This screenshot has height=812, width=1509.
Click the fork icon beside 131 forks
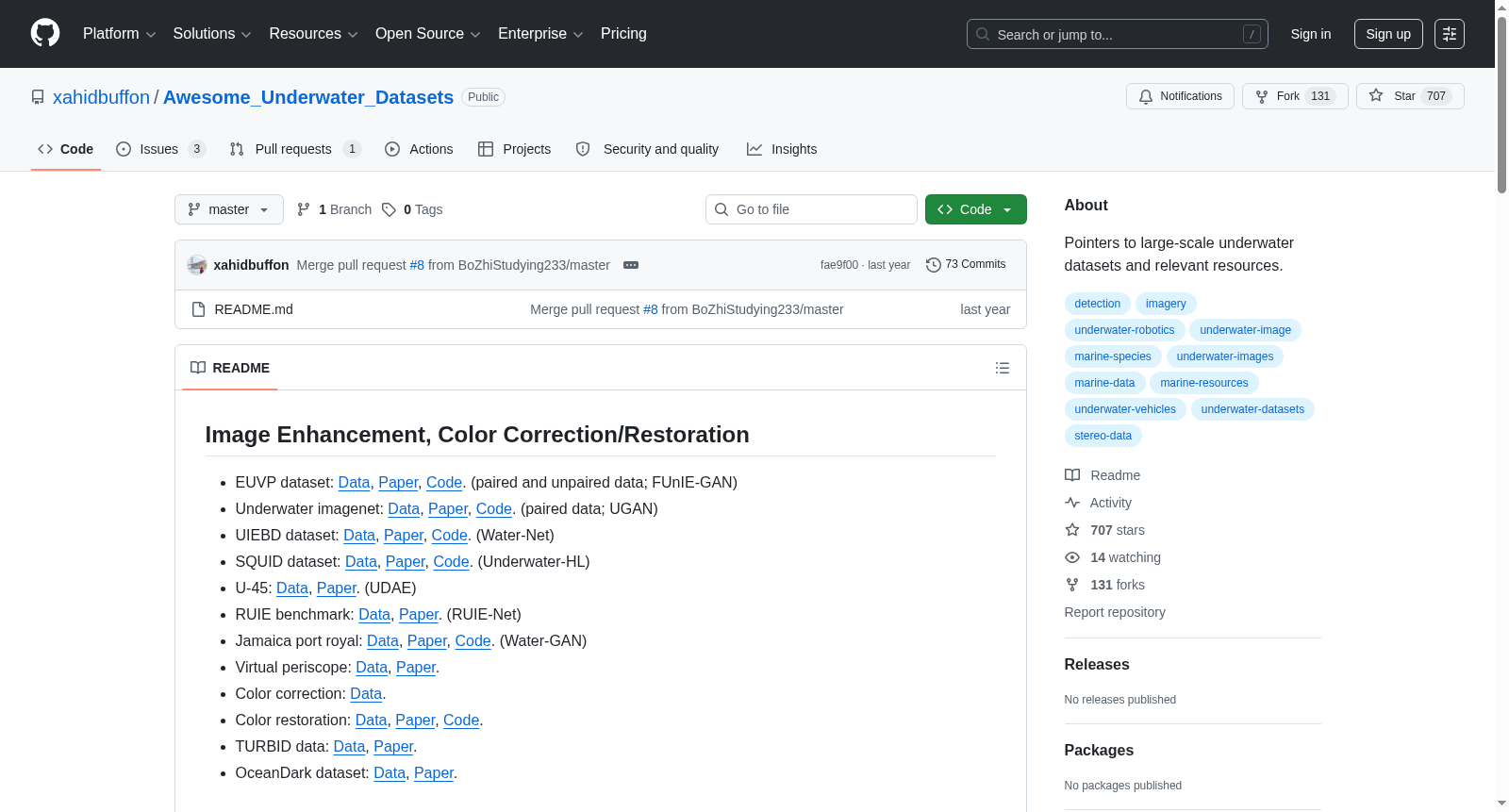click(1072, 585)
